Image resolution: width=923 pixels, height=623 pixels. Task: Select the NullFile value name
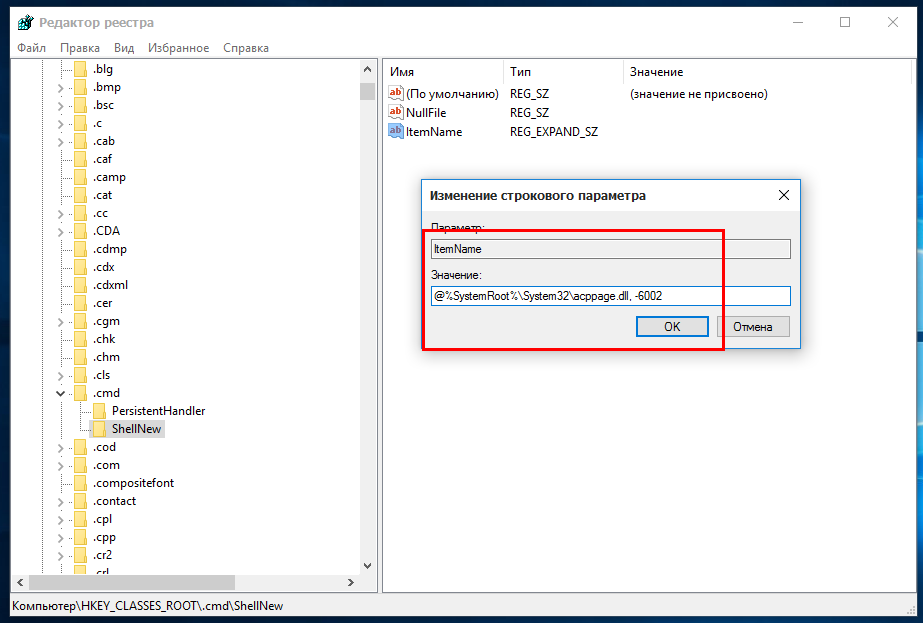426,112
